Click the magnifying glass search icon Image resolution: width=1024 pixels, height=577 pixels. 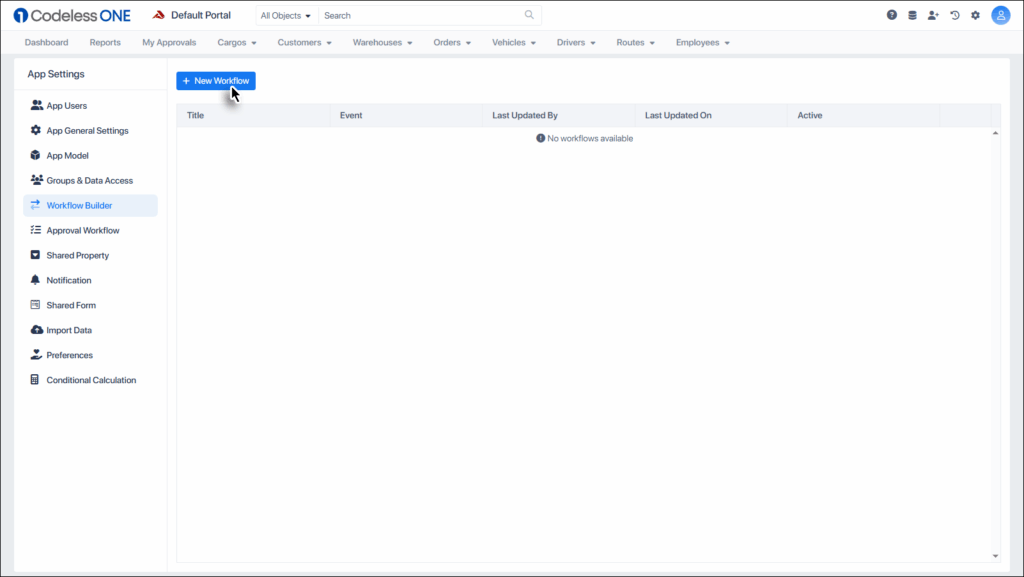(x=529, y=15)
